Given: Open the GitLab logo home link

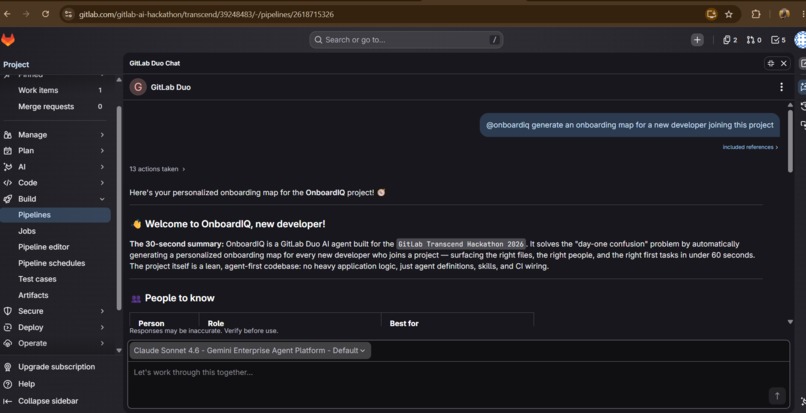Looking at the screenshot, I should coord(8,40).
